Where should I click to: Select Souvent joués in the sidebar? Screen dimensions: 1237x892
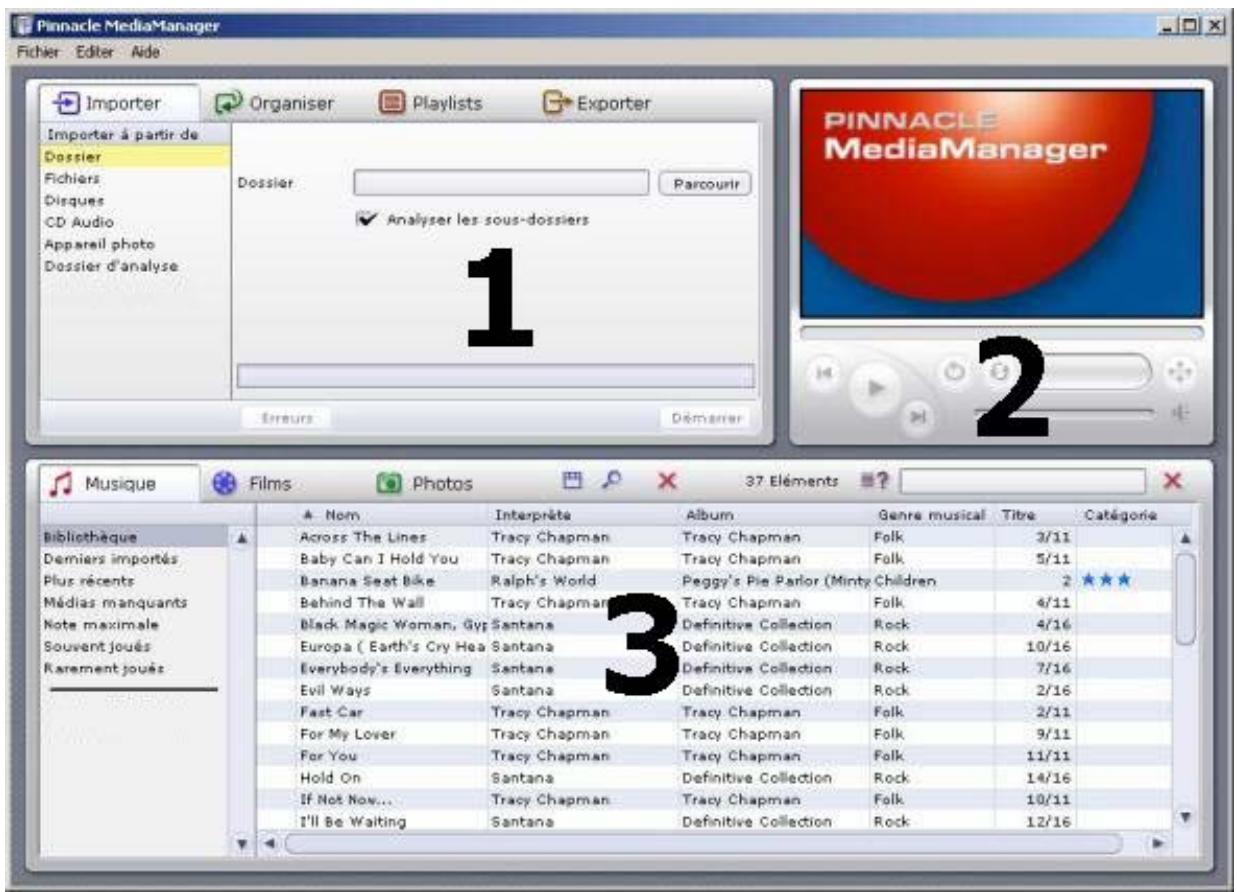pyautogui.click(x=134, y=646)
